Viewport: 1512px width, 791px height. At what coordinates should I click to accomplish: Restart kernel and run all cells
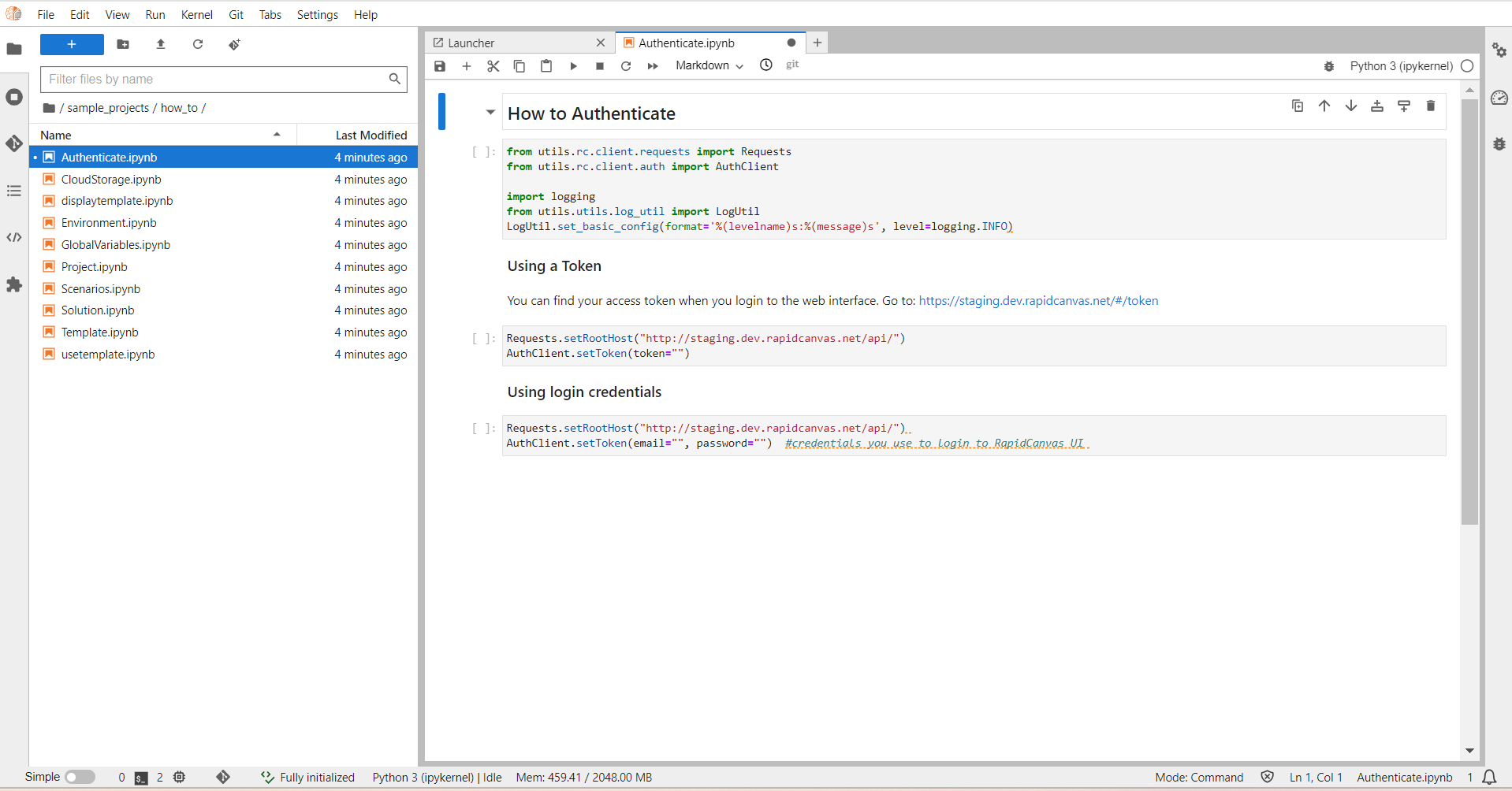[653, 66]
